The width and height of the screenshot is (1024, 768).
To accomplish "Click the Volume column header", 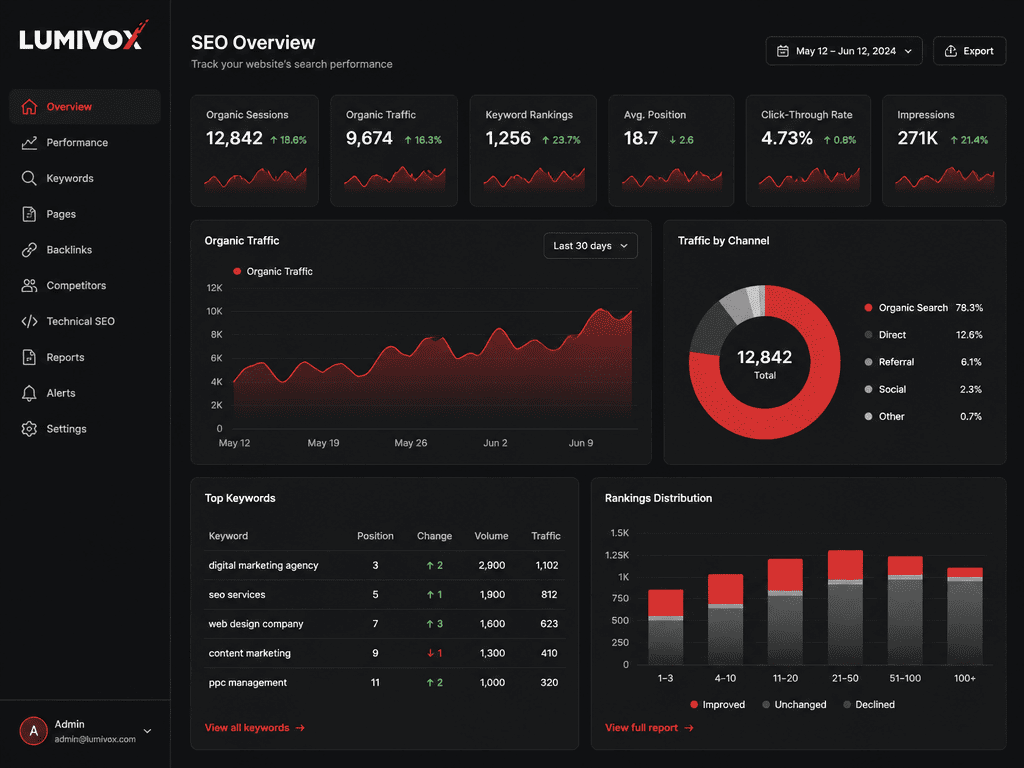I will (491, 536).
